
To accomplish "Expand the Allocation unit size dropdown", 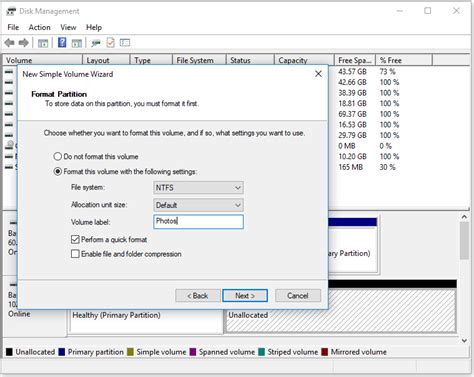I will (x=198, y=205).
